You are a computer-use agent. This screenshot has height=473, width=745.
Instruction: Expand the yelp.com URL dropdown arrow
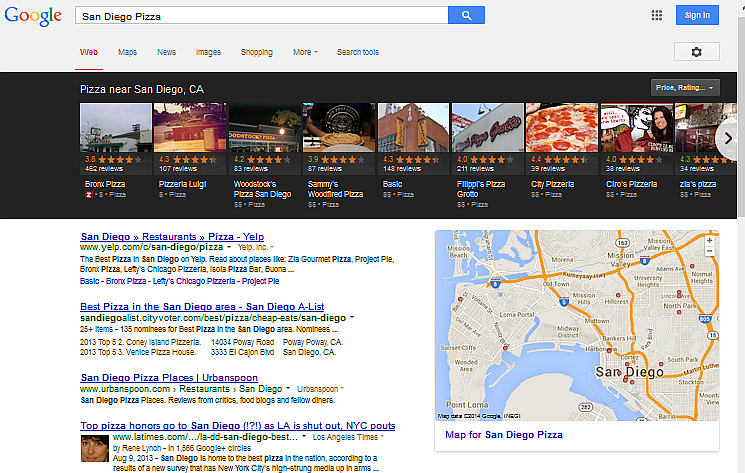pyautogui.click(x=229, y=247)
